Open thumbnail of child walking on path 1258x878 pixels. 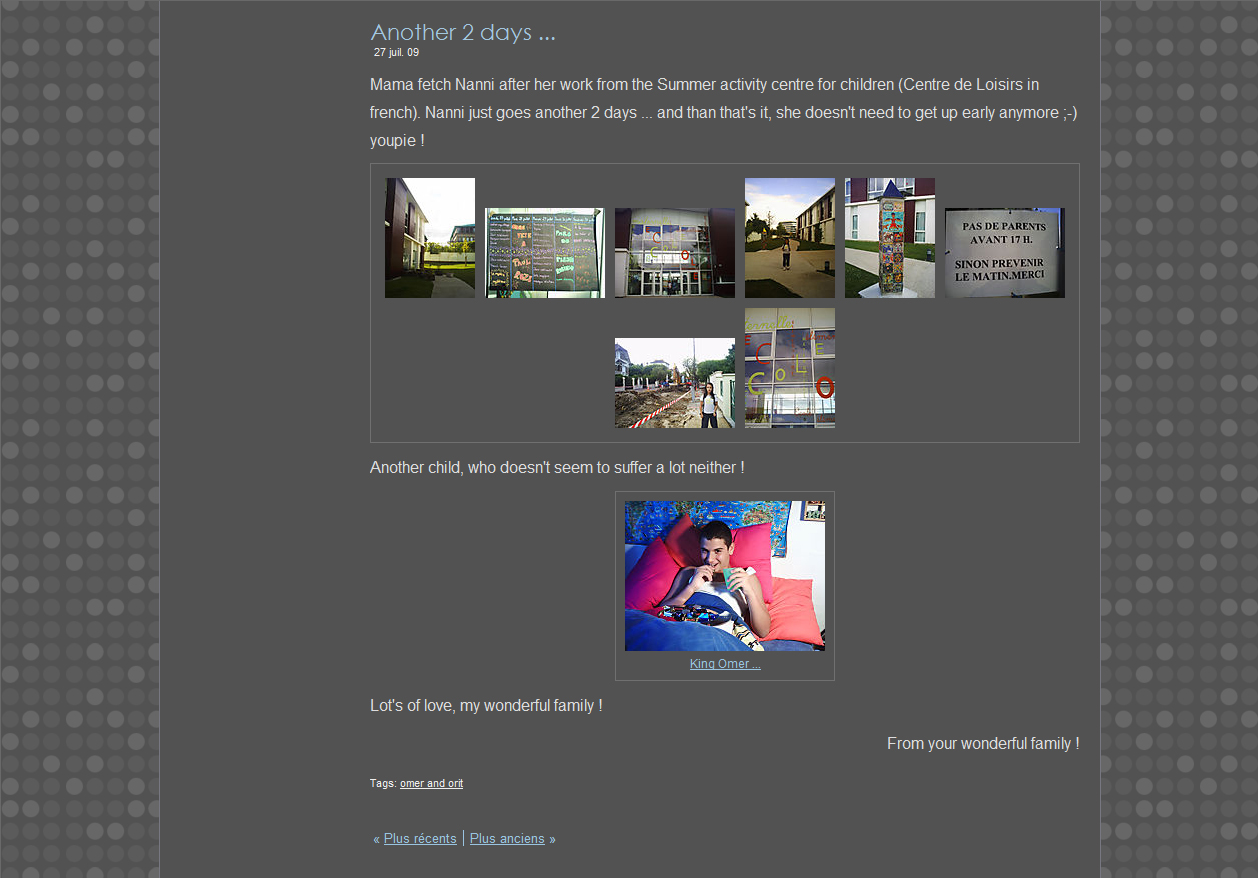790,238
